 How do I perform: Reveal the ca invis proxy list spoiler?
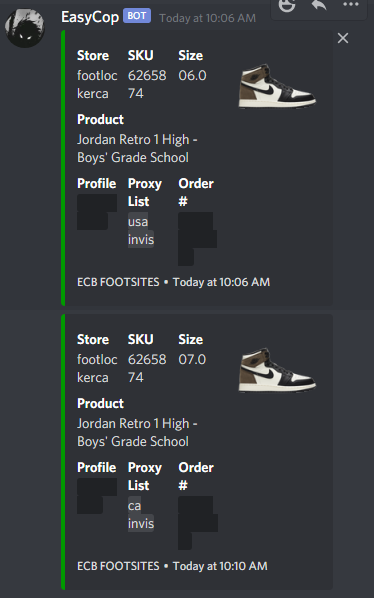(141, 514)
